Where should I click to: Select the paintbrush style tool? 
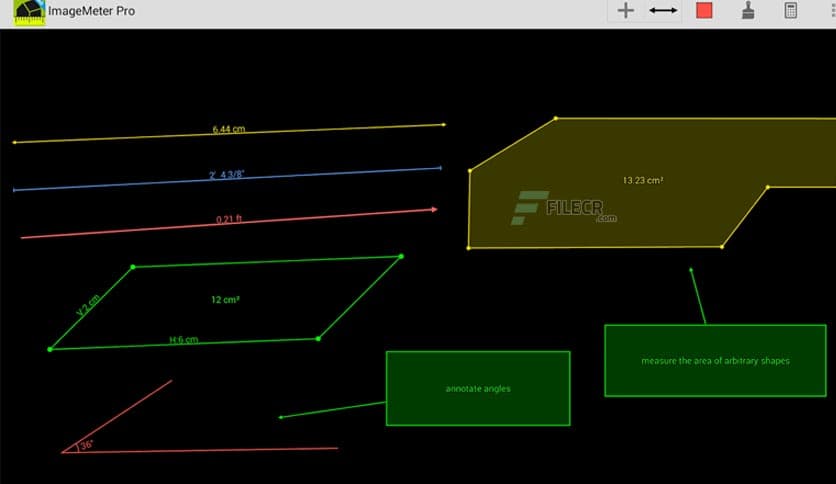[747, 11]
